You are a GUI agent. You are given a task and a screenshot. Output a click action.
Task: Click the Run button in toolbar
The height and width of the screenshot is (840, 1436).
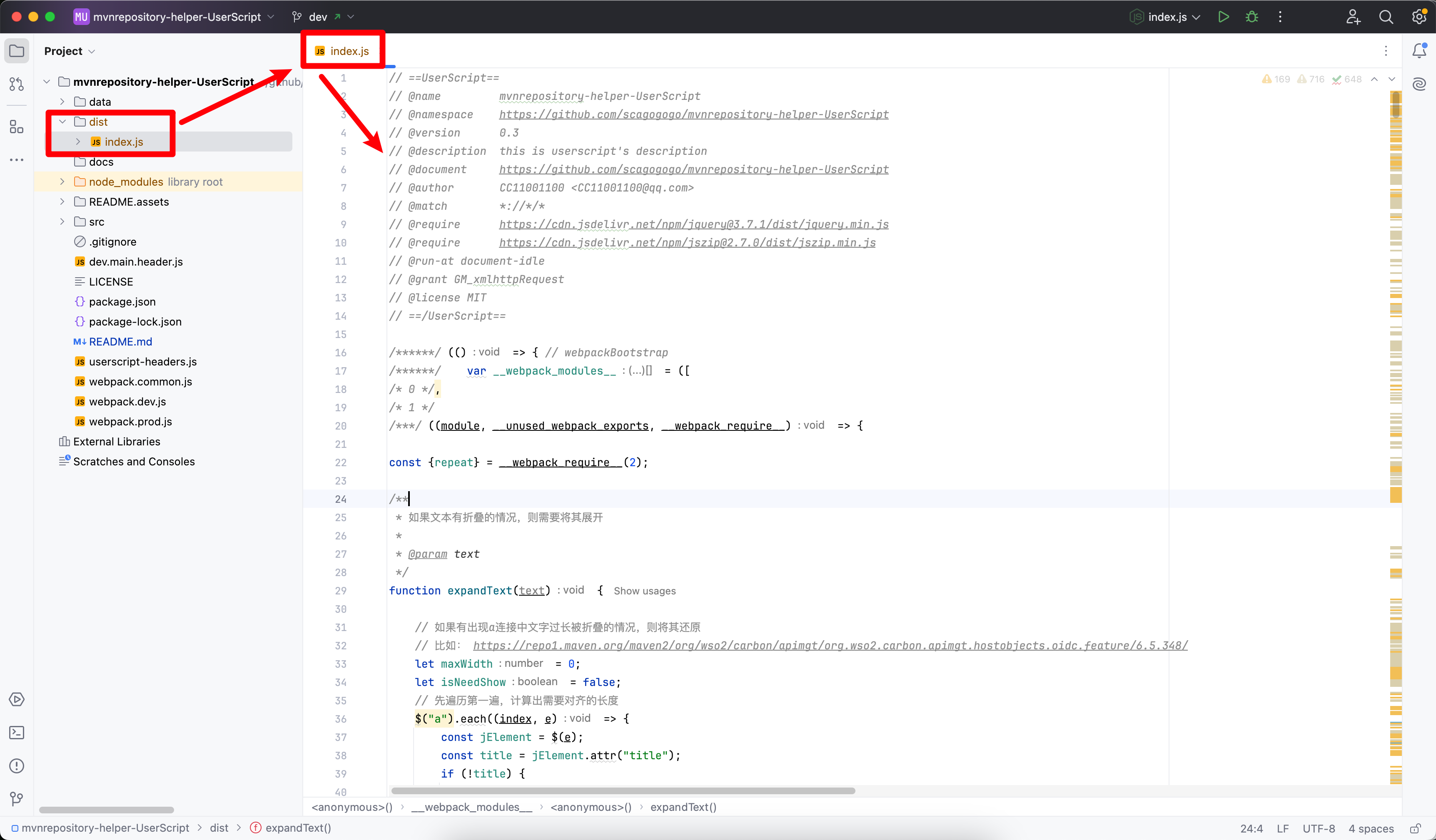point(1223,17)
